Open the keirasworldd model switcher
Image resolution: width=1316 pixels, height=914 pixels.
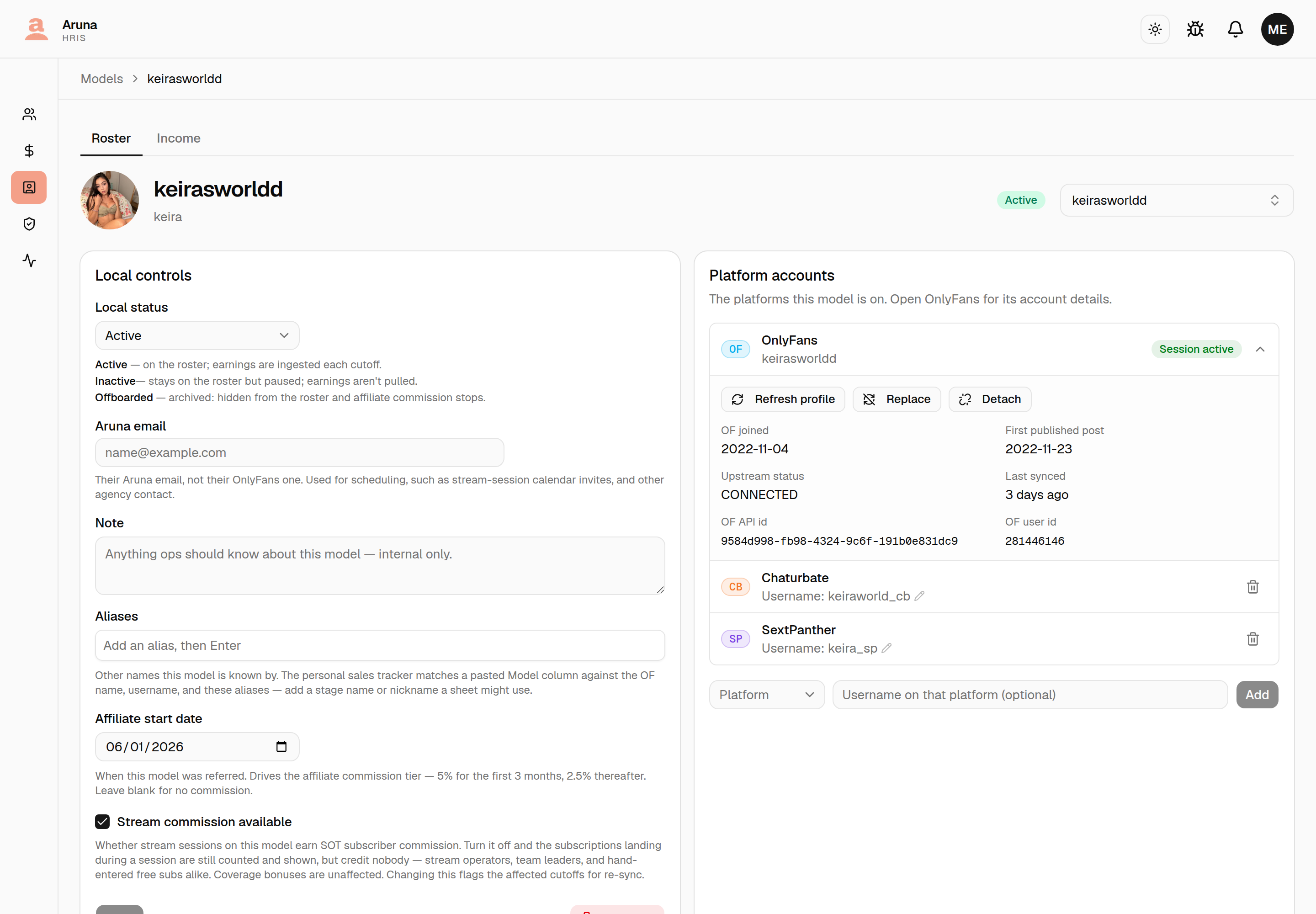(x=1176, y=201)
